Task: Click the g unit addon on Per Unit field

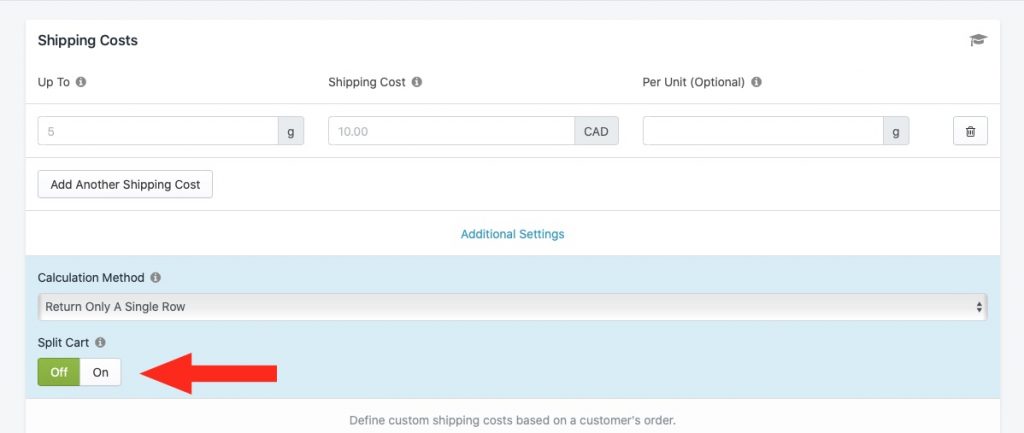Action: (896, 131)
